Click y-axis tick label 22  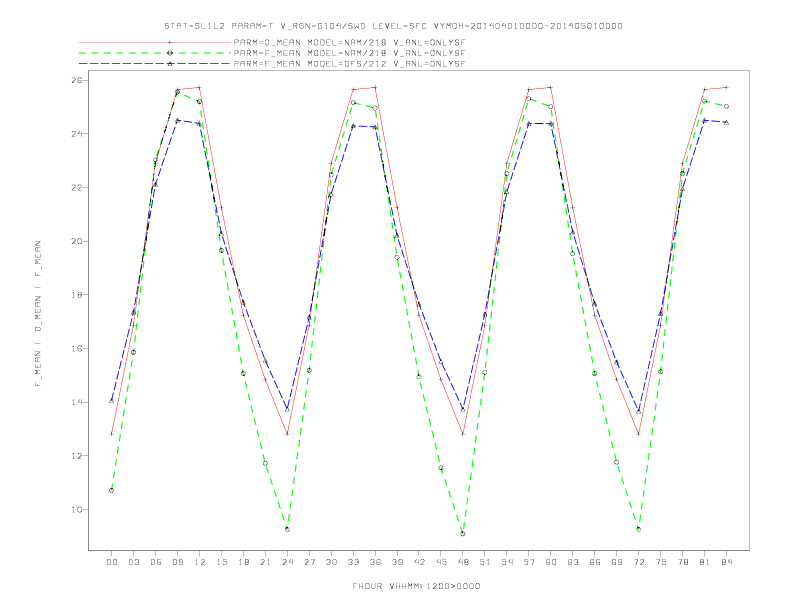(x=76, y=187)
